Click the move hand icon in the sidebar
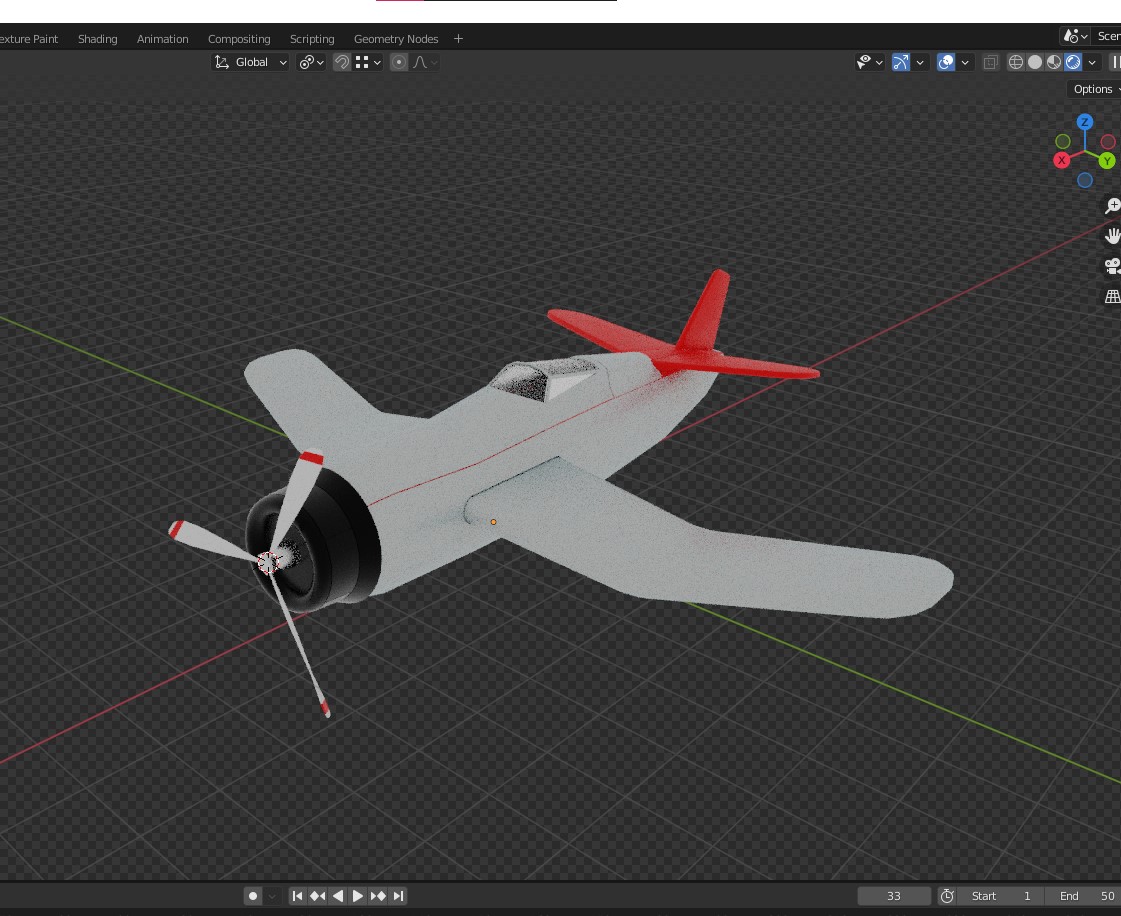The width and height of the screenshot is (1121, 916). coord(1112,236)
